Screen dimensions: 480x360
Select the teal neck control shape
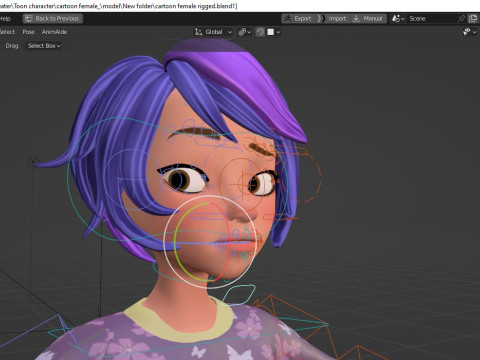coord(238,295)
